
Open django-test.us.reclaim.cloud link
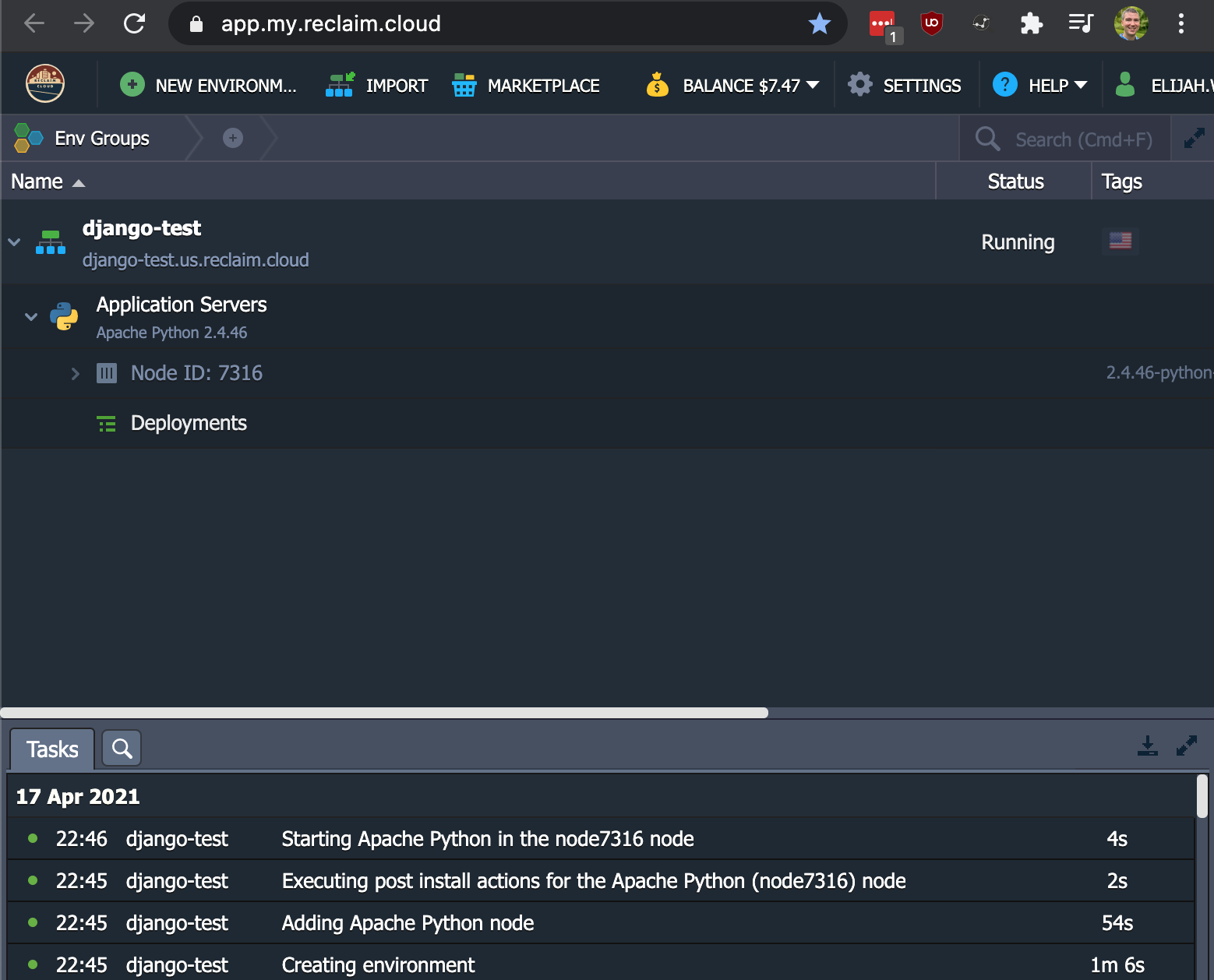click(196, 260)
